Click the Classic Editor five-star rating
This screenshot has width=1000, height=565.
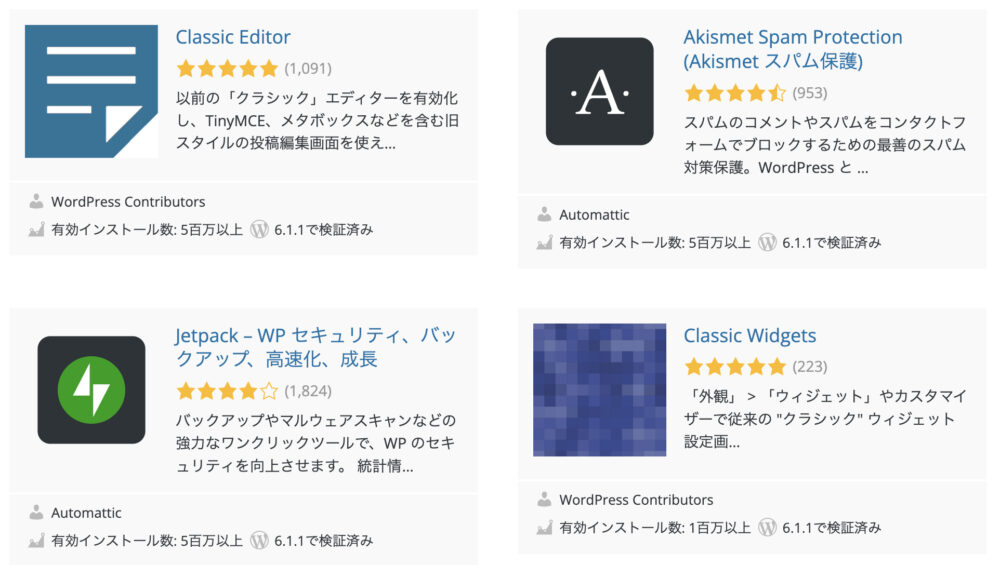pos(227,68)
